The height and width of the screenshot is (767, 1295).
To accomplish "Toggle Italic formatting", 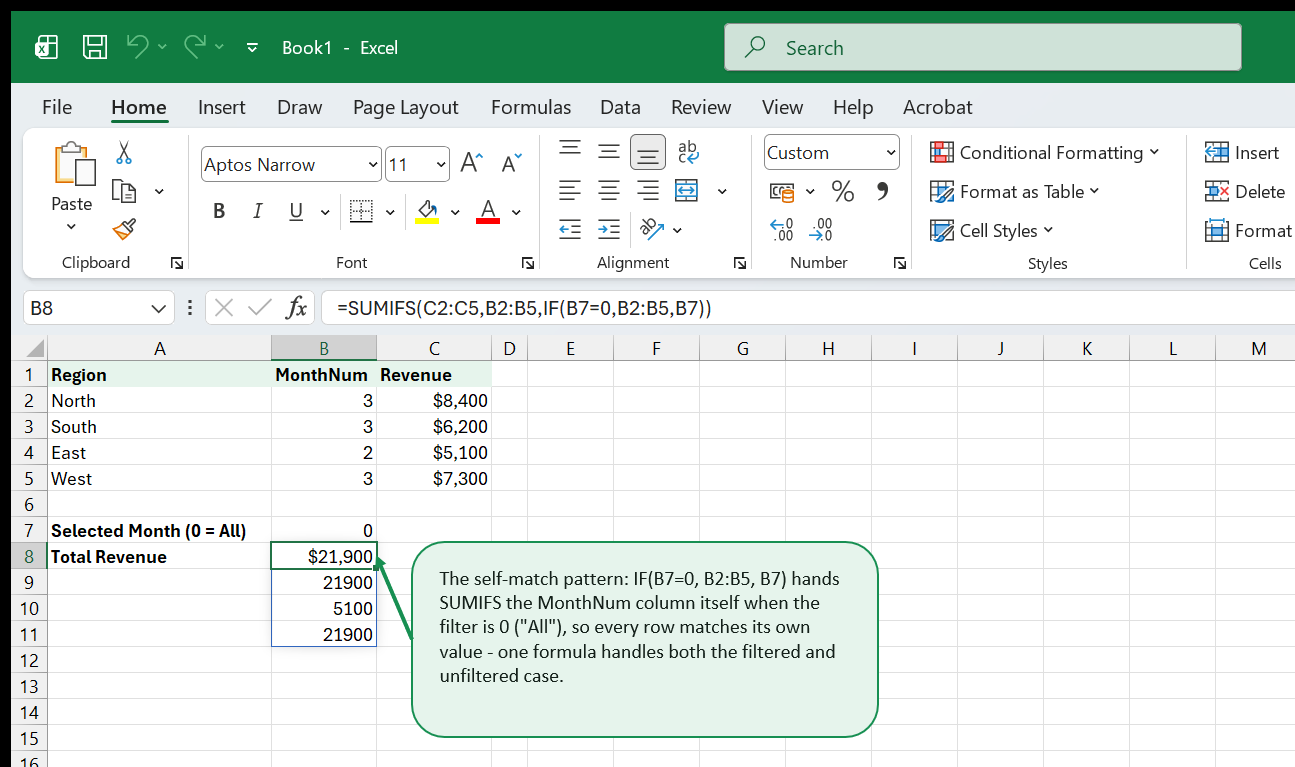I will 257,211.
